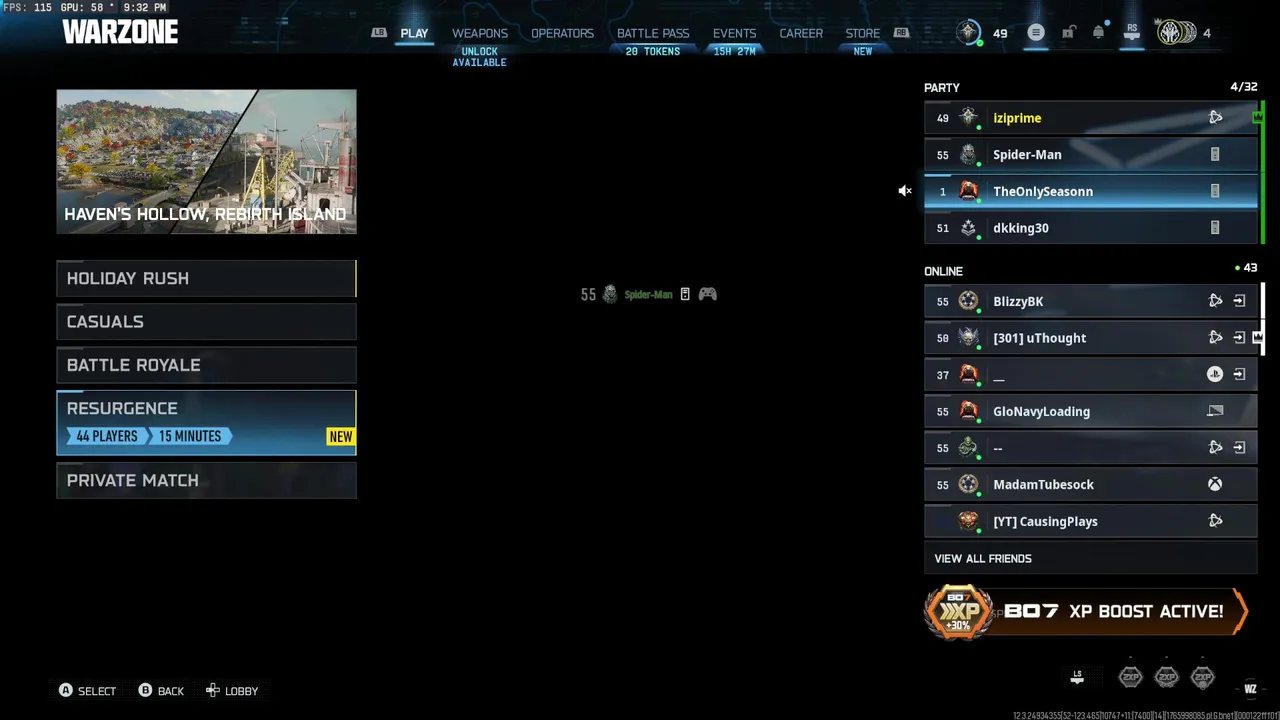Open player rank emblem beside level 49
Image resolution: width=1280 pixels, height=720 pixels.
pyautogui.click(x=968, y=33)
